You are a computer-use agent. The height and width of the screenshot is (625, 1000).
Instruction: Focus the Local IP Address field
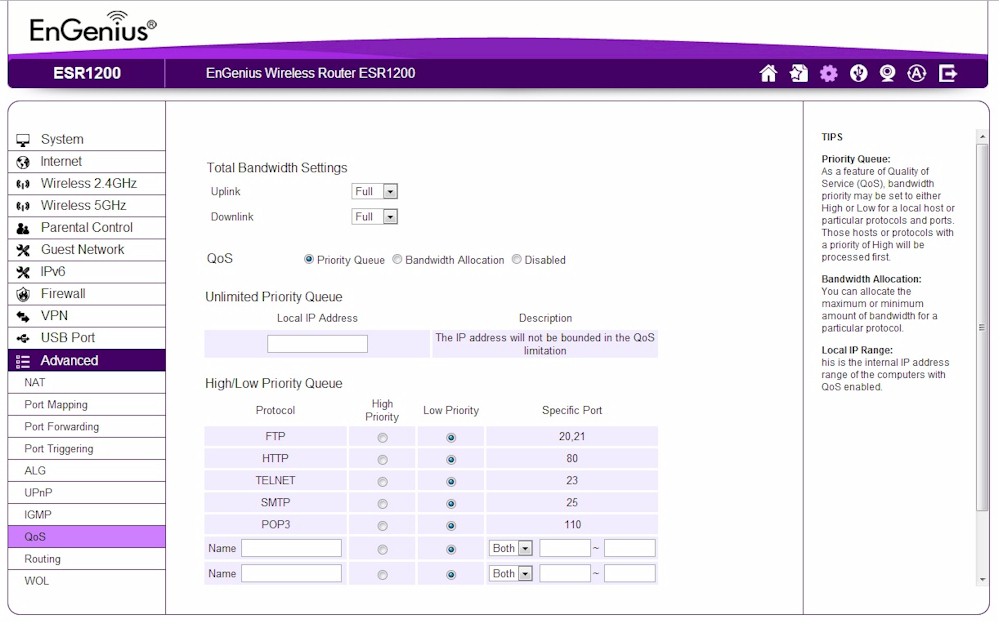click(x=317, y=344)
